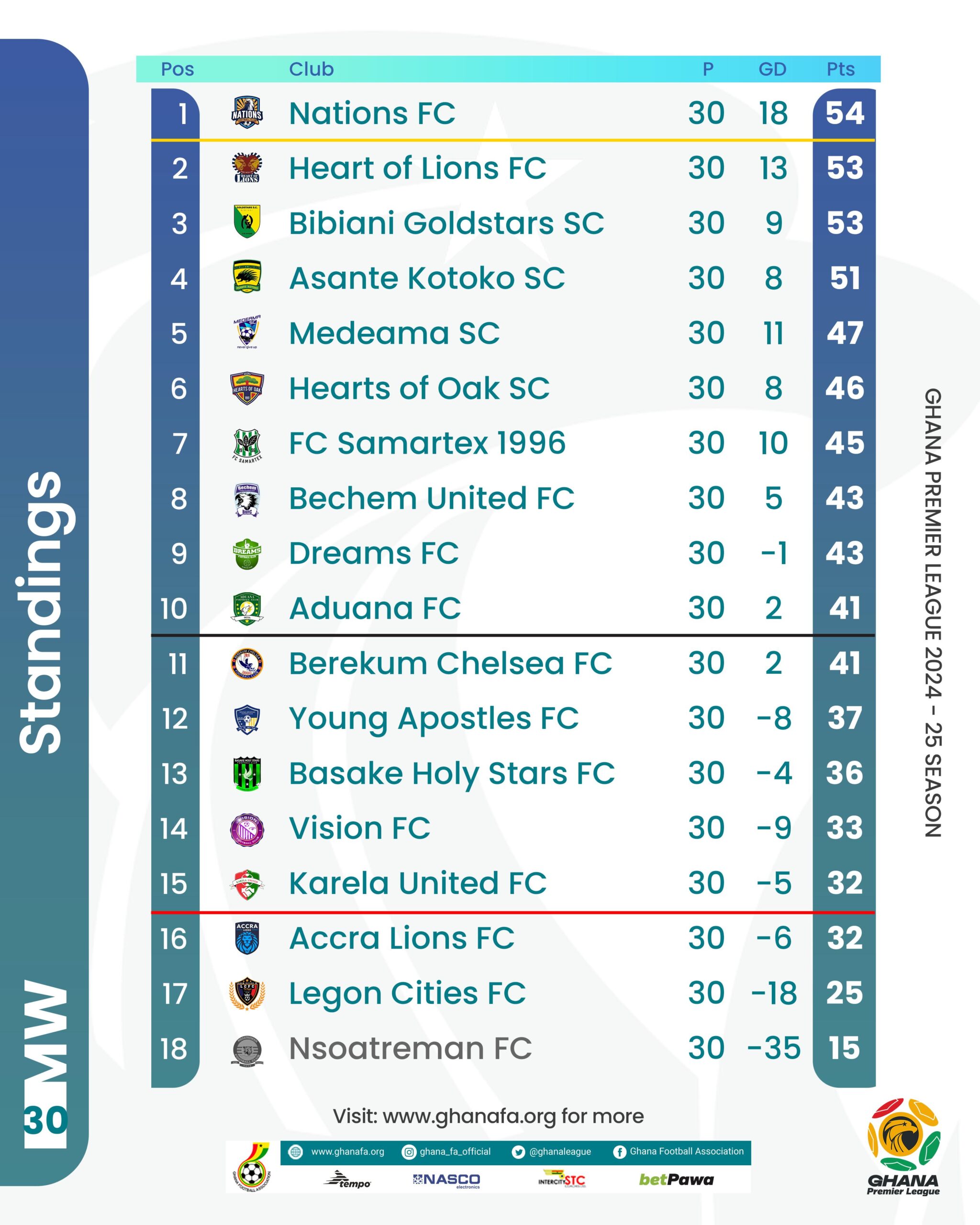Click the Hearts of Oak SC badge
This screenshot has height=1225, width=980.
[247, 388]
